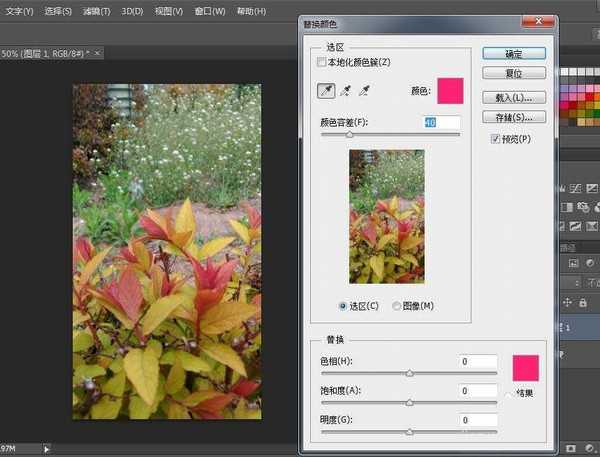Click the 明度(G): label
600x457 pixels.
click(x=336, y=419)
